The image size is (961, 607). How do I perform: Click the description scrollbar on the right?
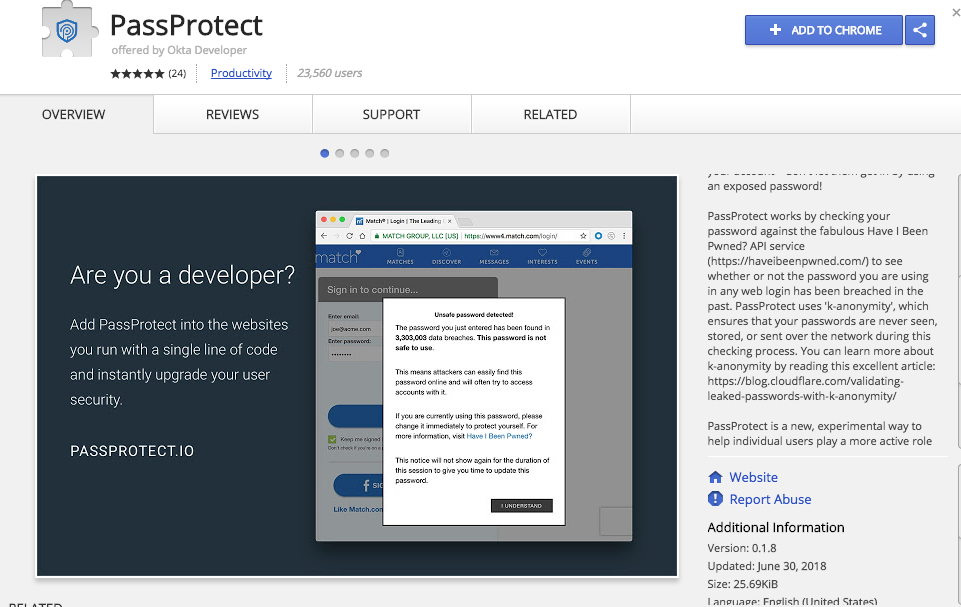(957, 313)
